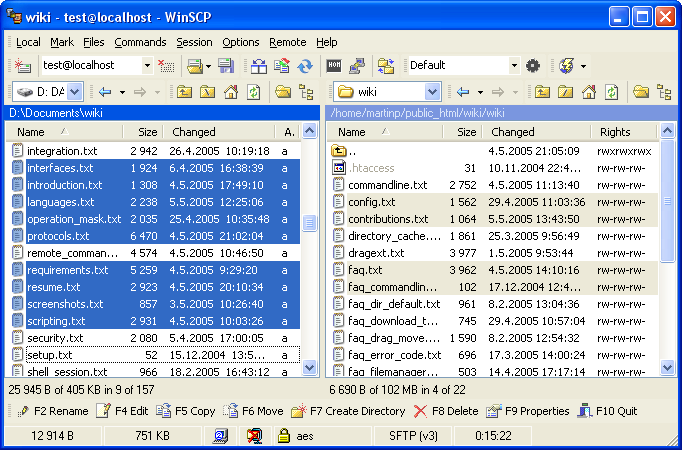Open the local drive D: dropdown

75,92
